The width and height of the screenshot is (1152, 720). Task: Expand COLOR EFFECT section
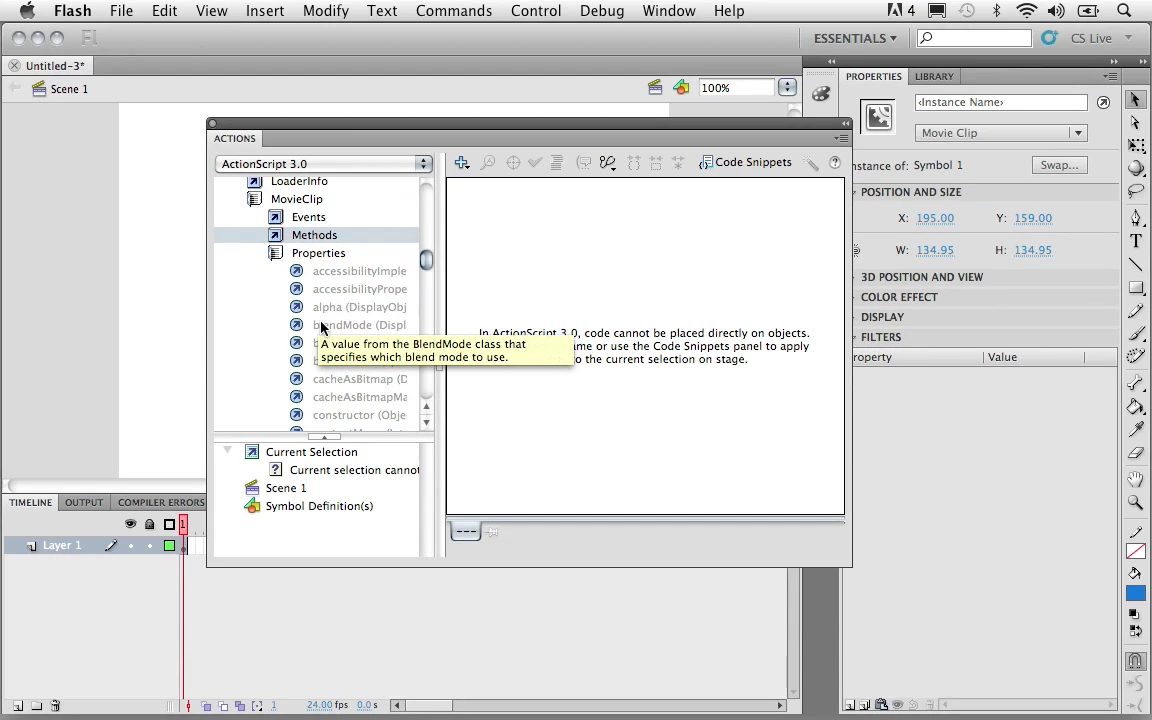(x=899, y=297)
